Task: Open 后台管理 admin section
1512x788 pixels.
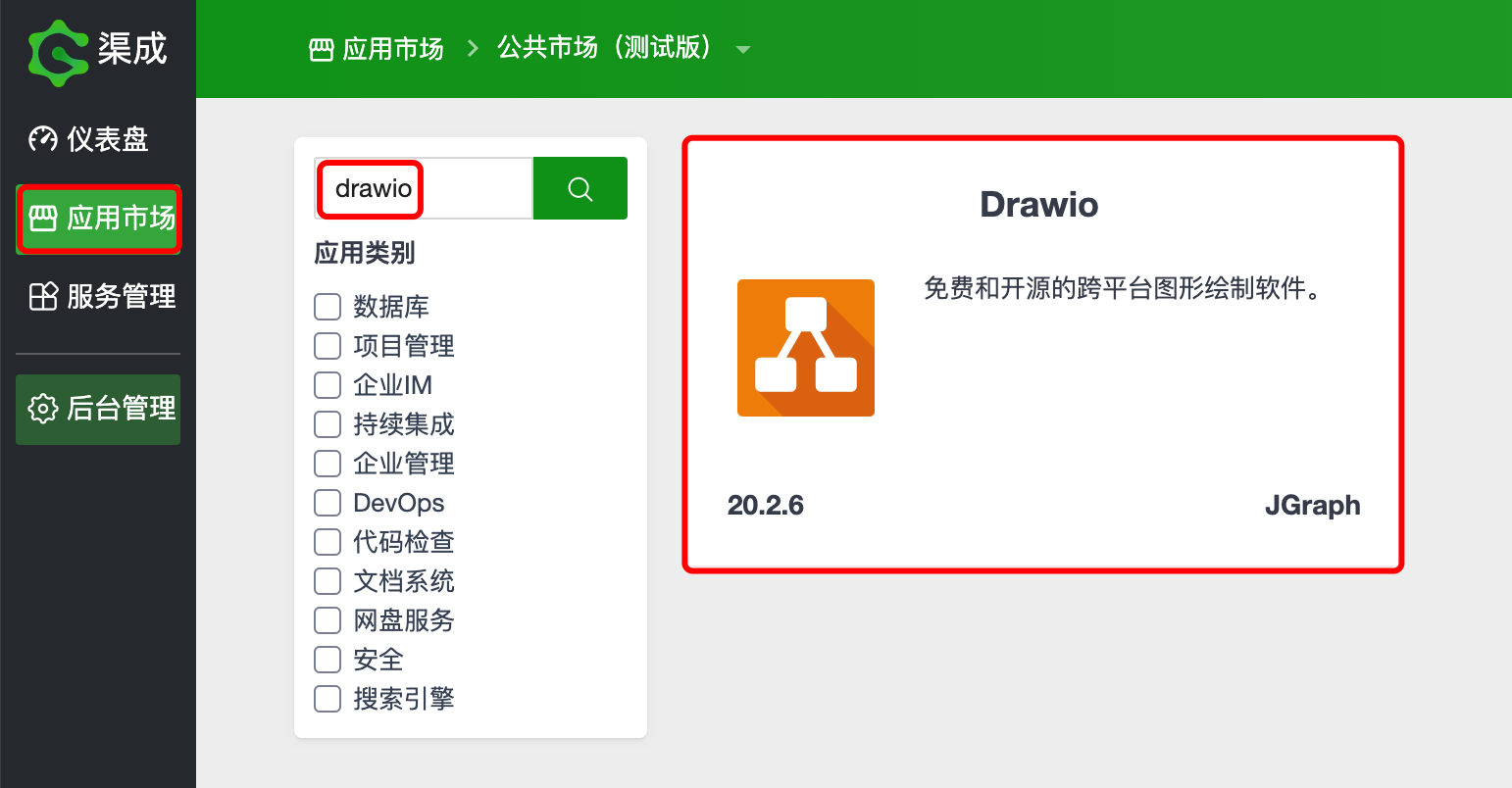Action: tap(121, 409)
